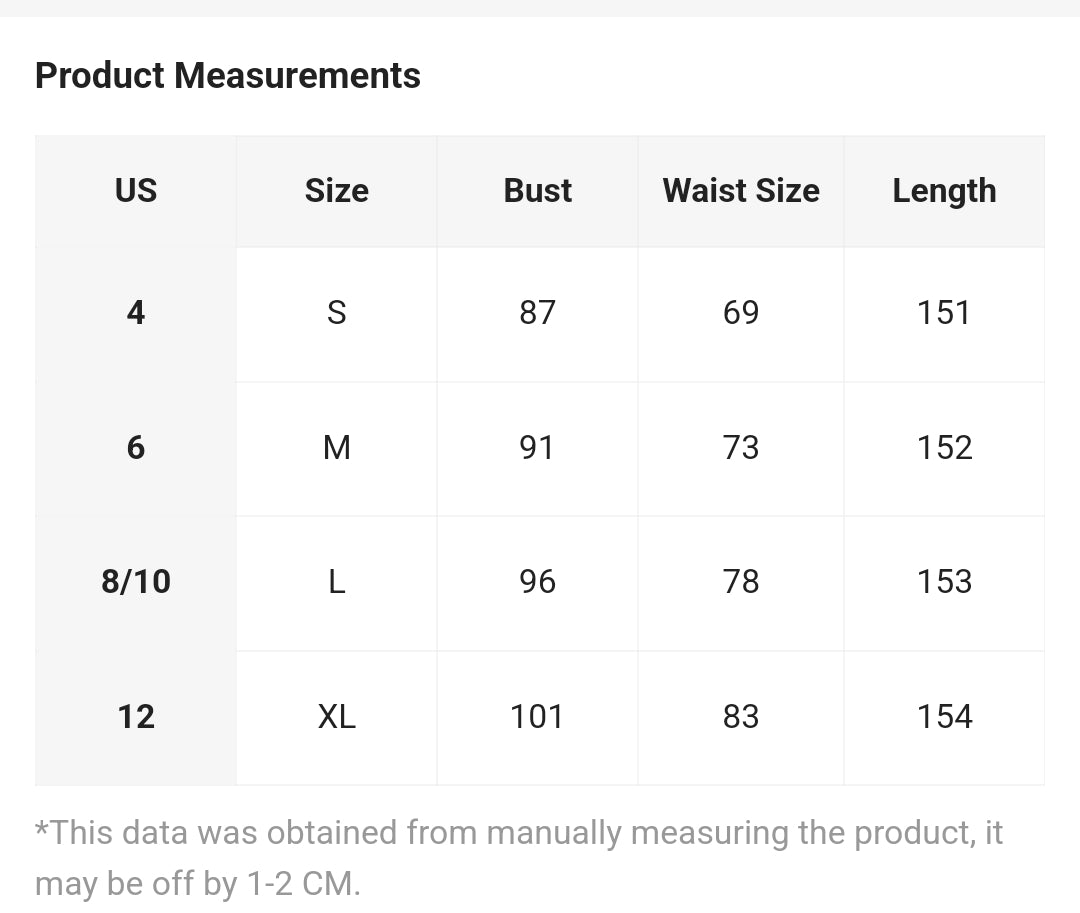Click the Product Measurements heading
The height and width of the screenshot is (913, 1080).
(x=227, y=76)
